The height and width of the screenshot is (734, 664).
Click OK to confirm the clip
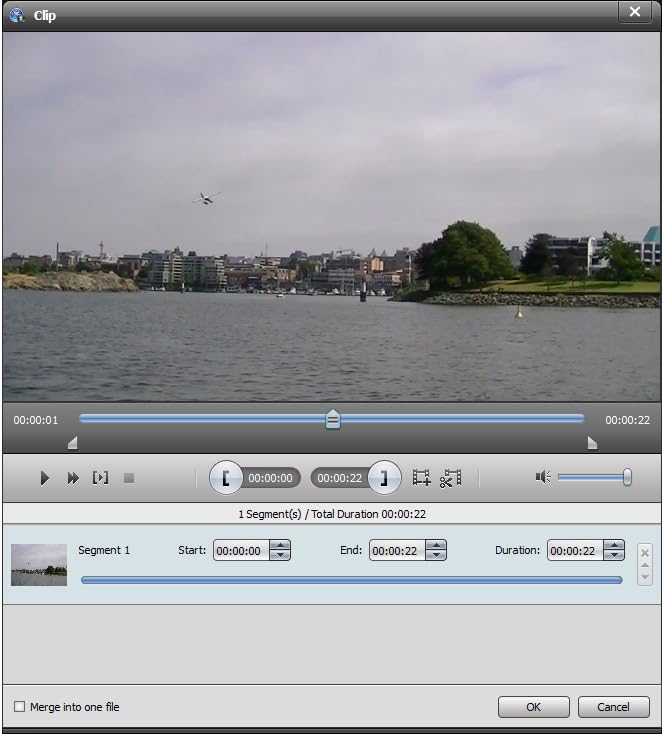click(533, 707)
